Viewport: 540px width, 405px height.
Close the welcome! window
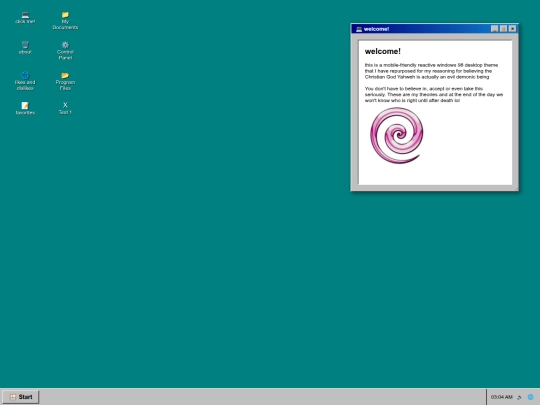512,29
